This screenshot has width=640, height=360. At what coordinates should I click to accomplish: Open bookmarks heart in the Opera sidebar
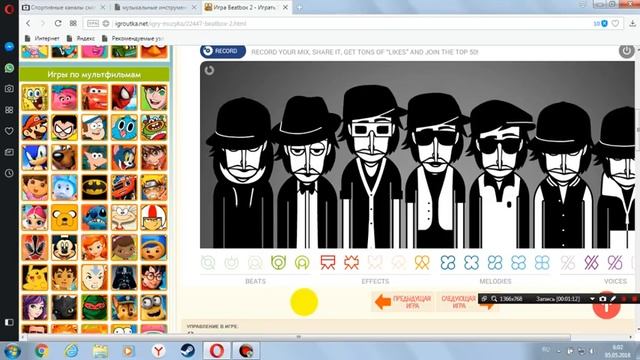coord(9,131)
